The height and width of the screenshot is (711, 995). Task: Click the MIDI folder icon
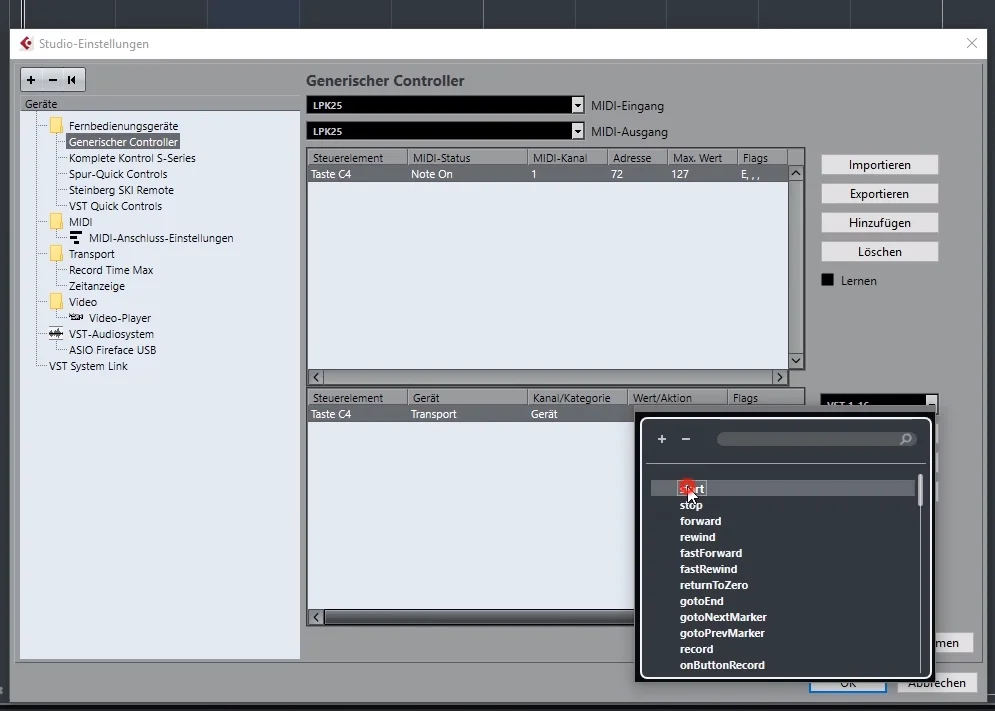56,221
